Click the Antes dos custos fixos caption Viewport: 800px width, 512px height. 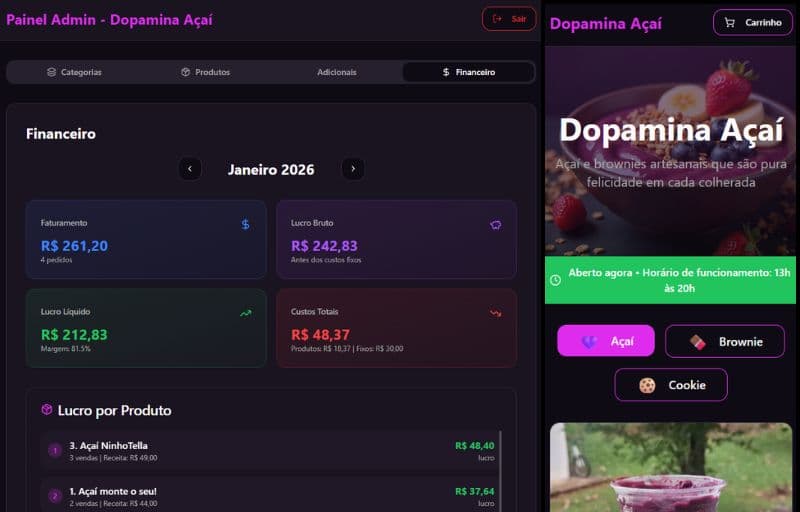pos(326,260)
